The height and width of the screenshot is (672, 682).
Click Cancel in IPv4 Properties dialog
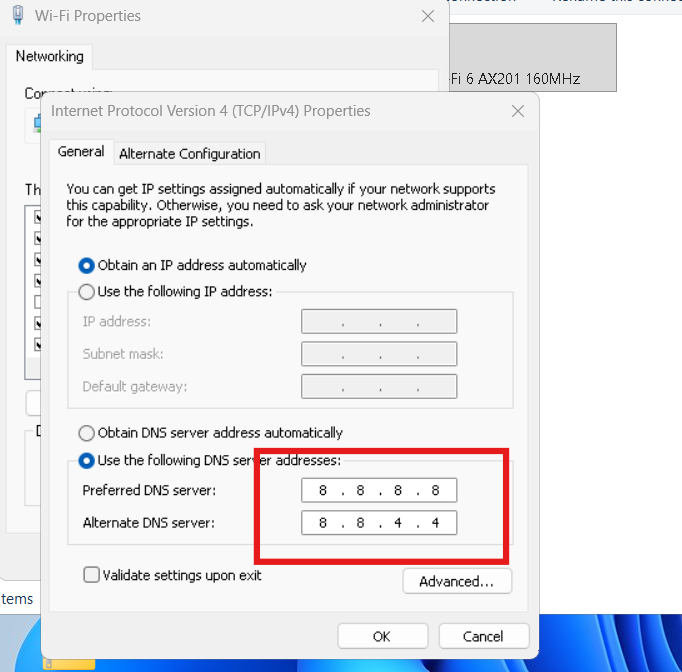(x=484, y=636)
